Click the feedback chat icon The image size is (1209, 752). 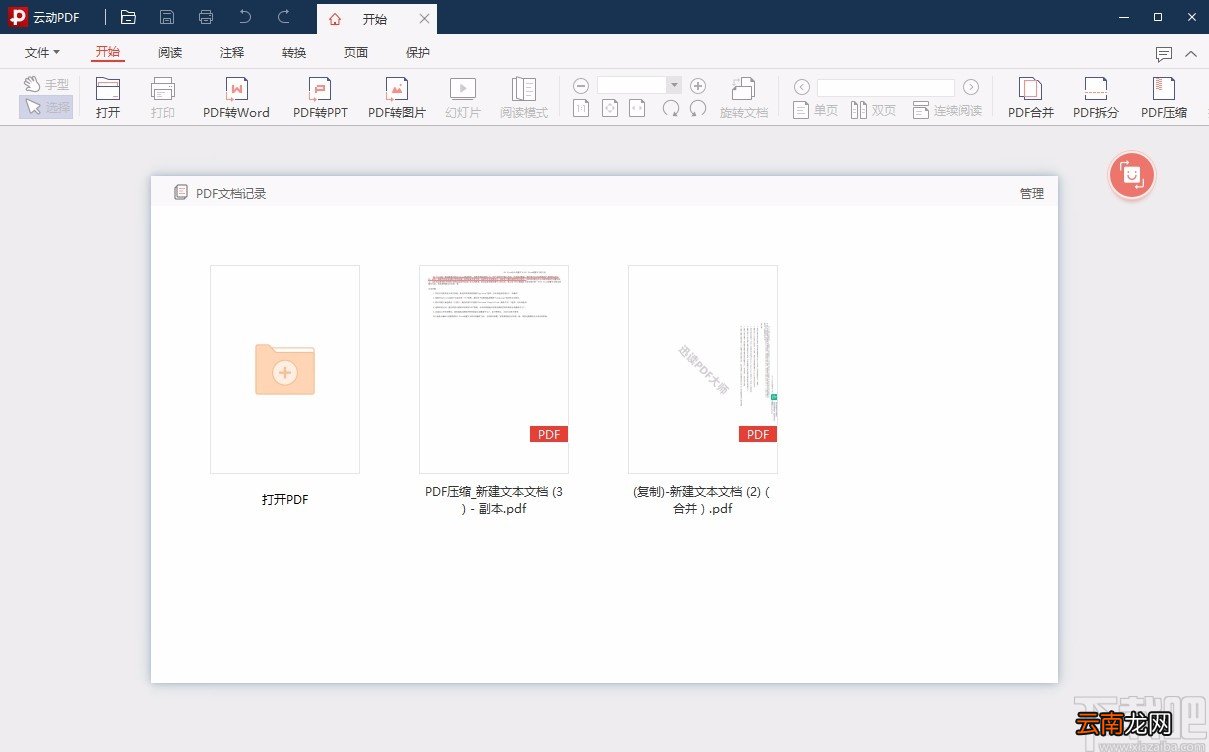click(x=1164, y=54)
